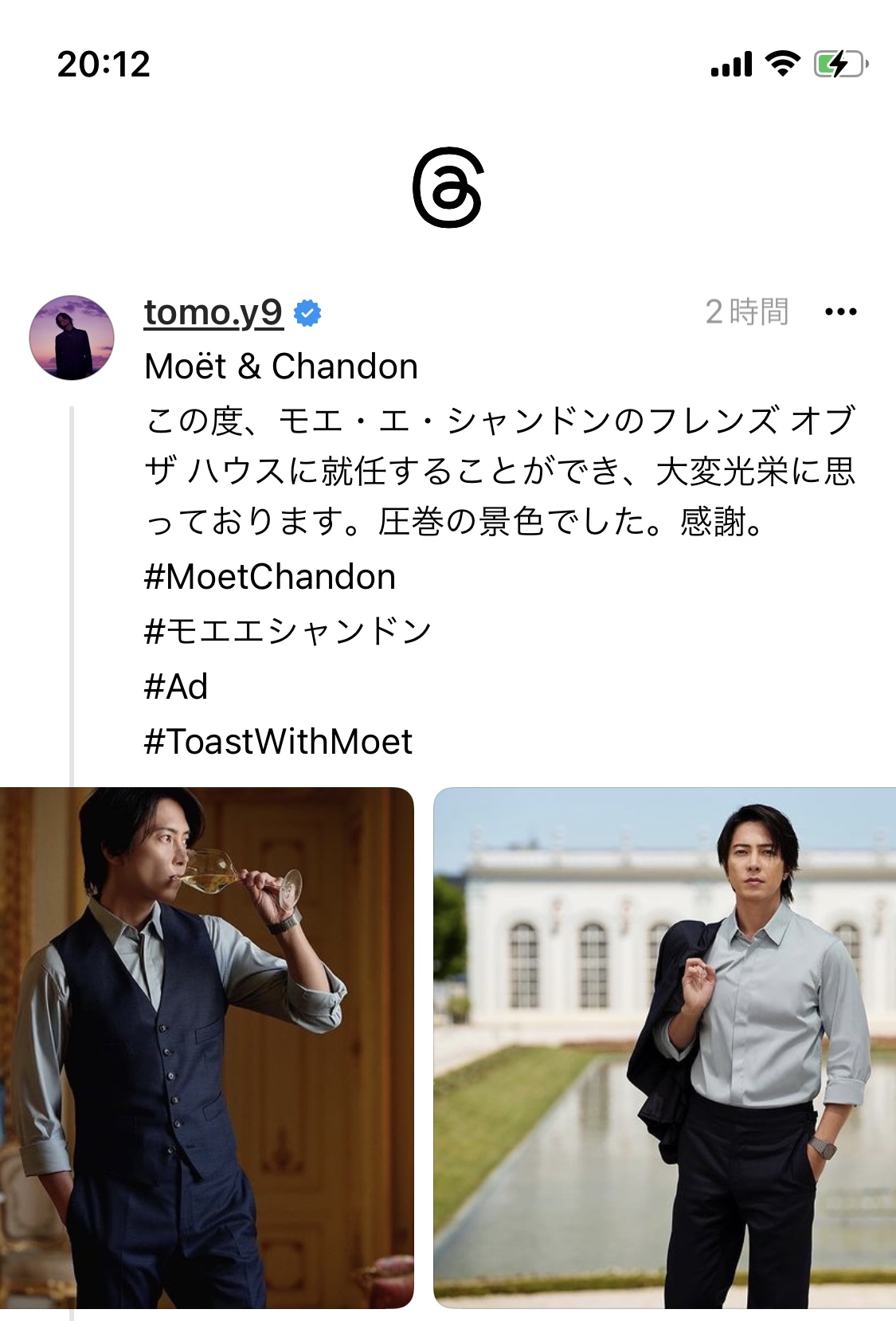
Task: Open the three-dot more options menu
Action: (841, 312)
